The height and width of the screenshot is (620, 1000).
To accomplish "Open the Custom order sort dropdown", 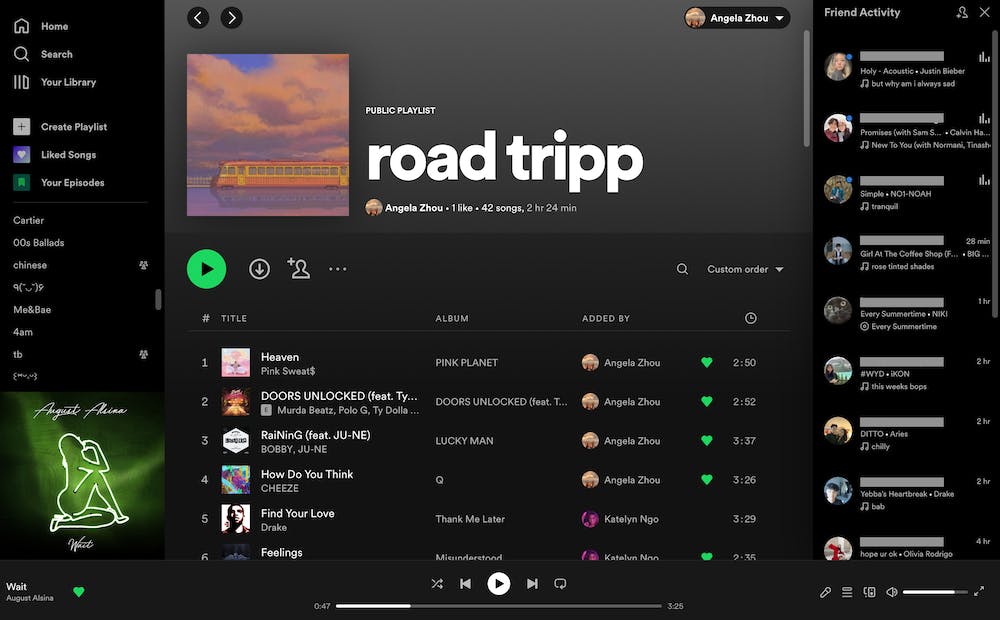I will pyautogui.click(x=745, y=269).
